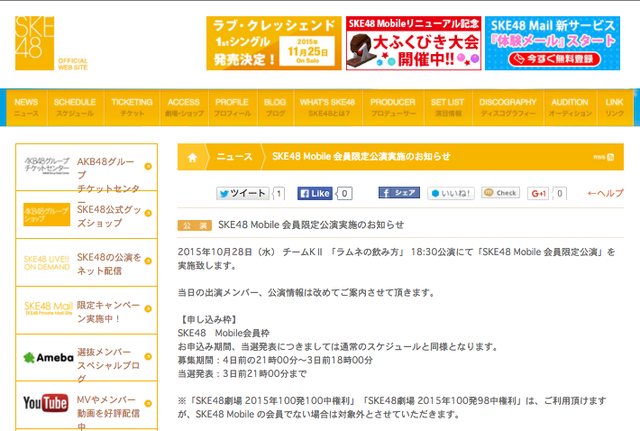Click the home icon in breadcrumb

coord(192,157)
